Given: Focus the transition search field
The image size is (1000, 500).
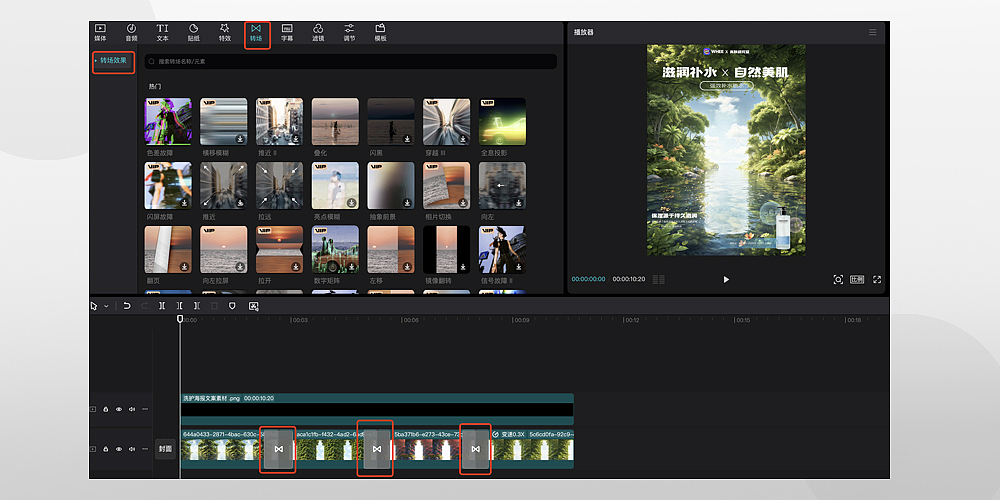Looking at the screenshot, I should (351, 61).
